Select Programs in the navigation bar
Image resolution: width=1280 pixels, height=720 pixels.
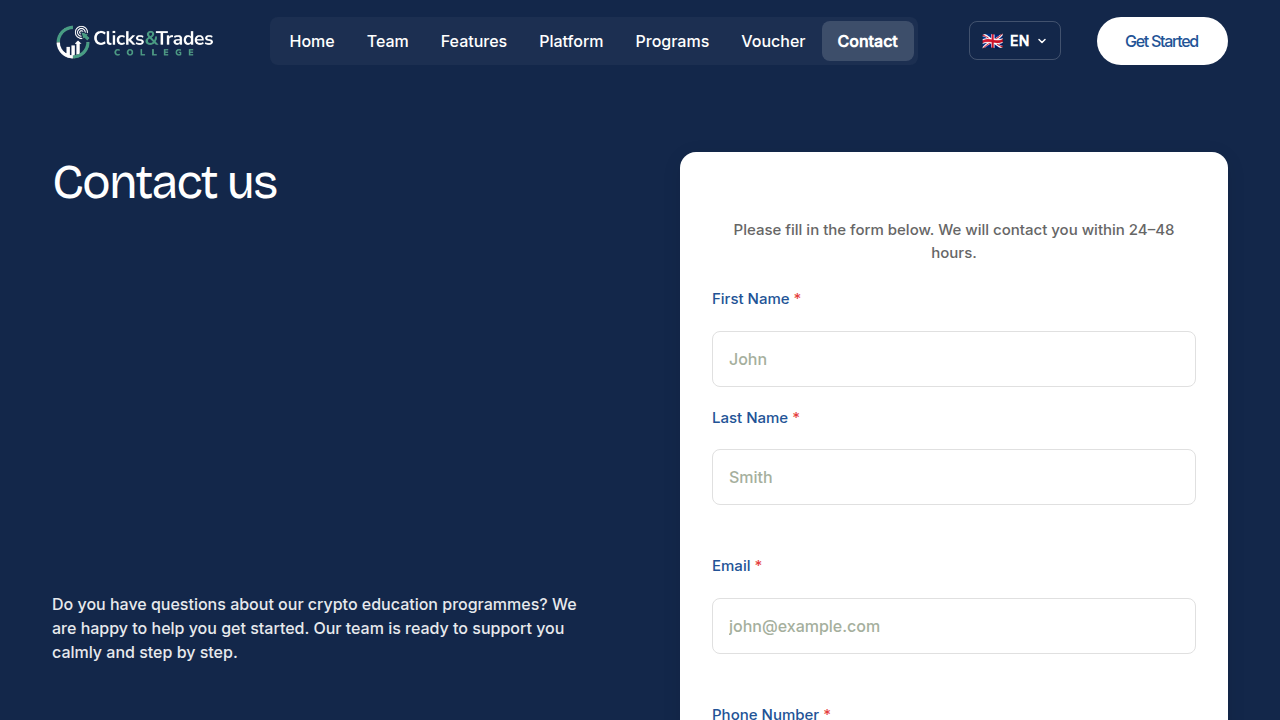pos(672,41)
